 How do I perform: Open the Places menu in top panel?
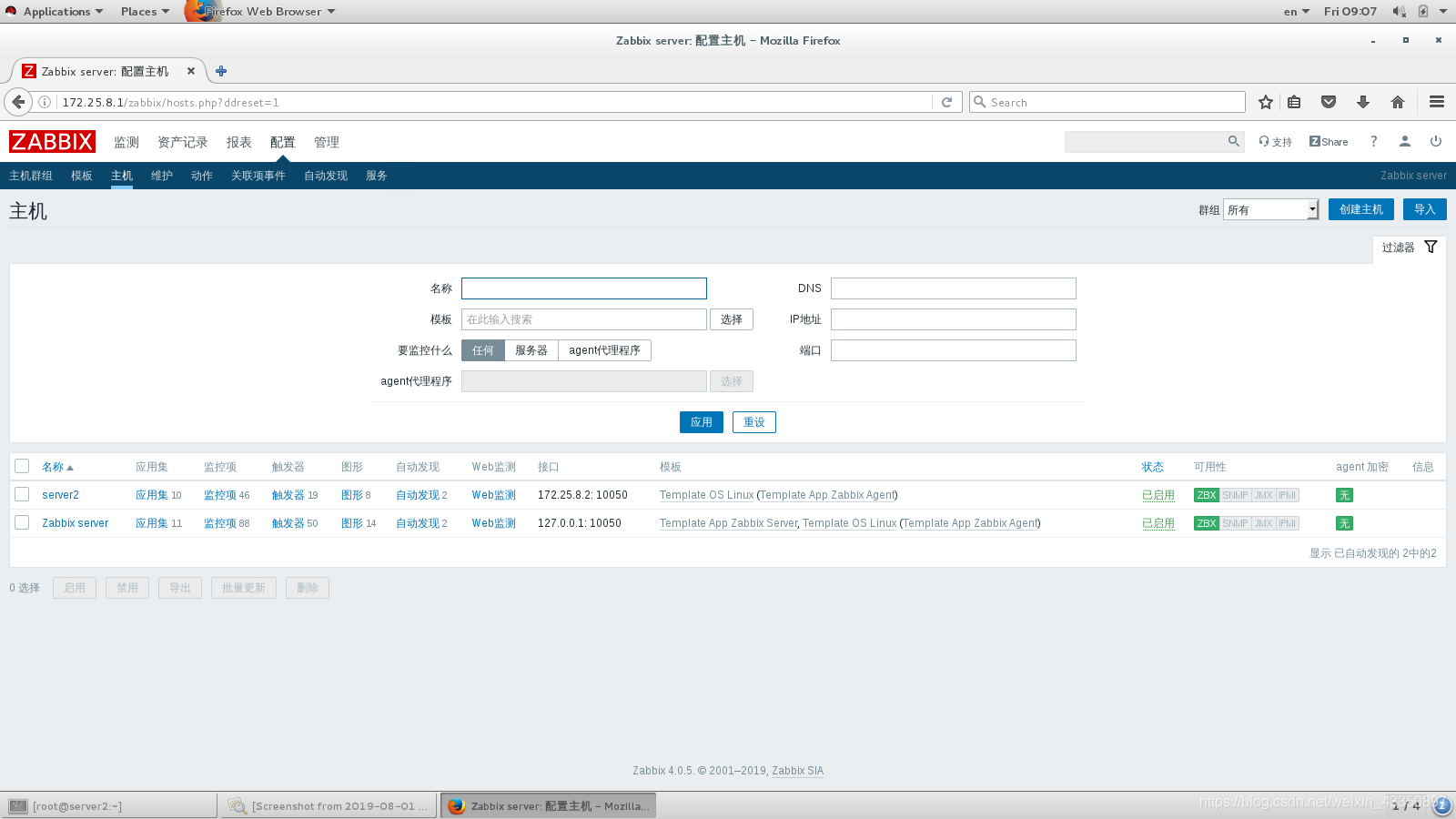click(x=145, y=11)
